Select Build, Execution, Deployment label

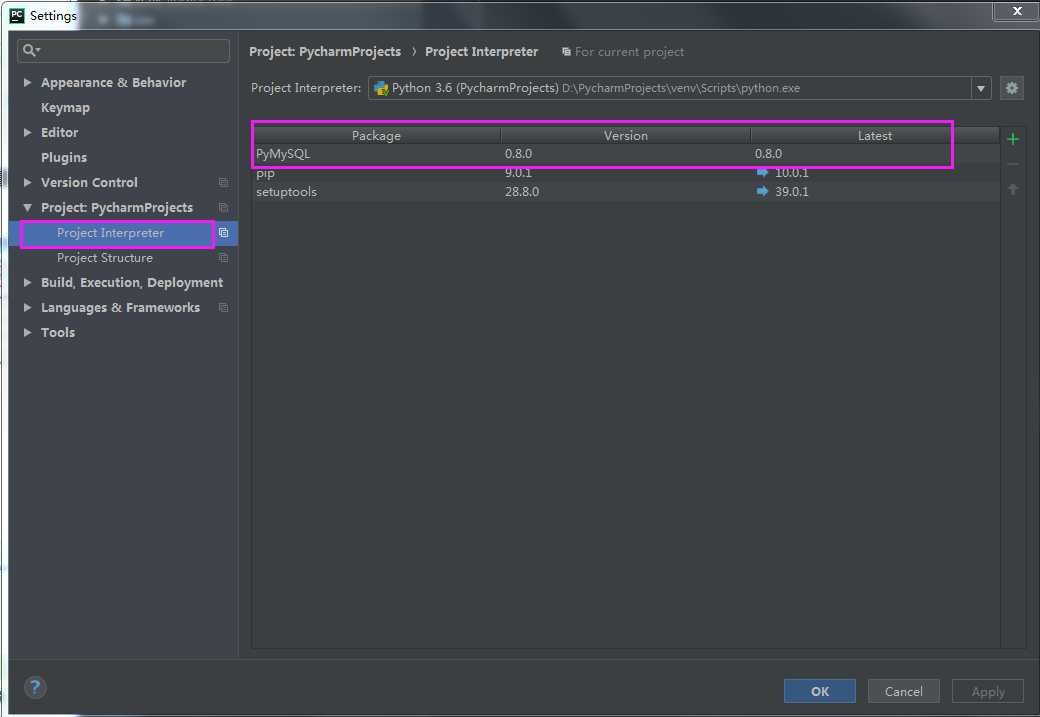[132, 283]
